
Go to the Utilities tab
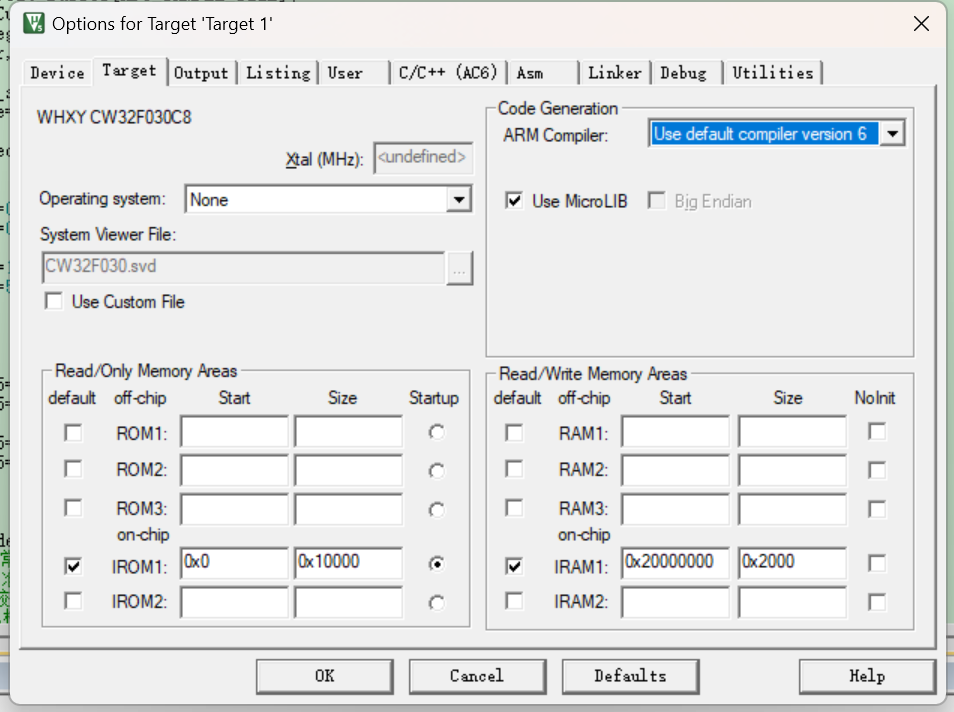[x=773, y=73]
